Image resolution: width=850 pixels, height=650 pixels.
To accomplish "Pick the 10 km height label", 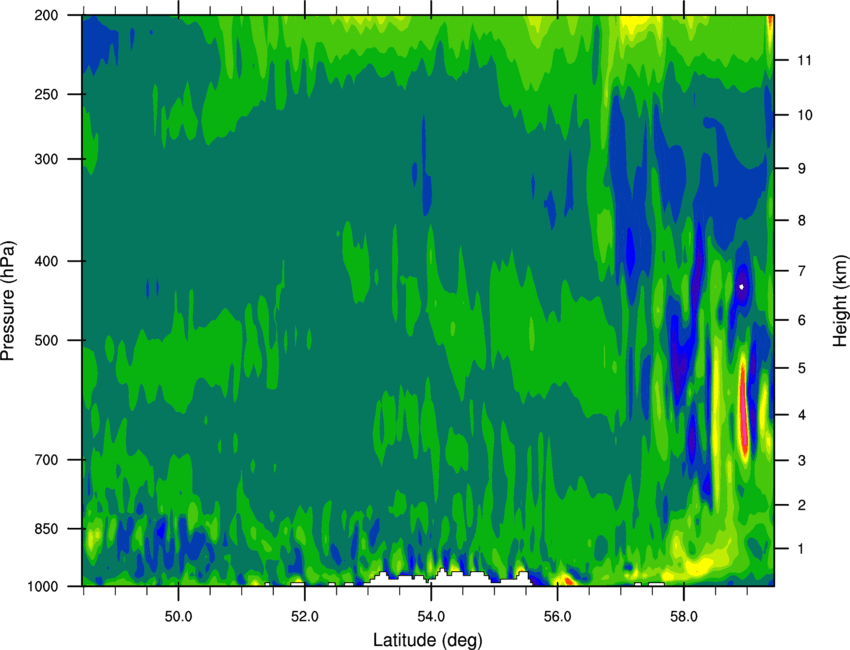I will pyautogui.click(x=805, y=115).
